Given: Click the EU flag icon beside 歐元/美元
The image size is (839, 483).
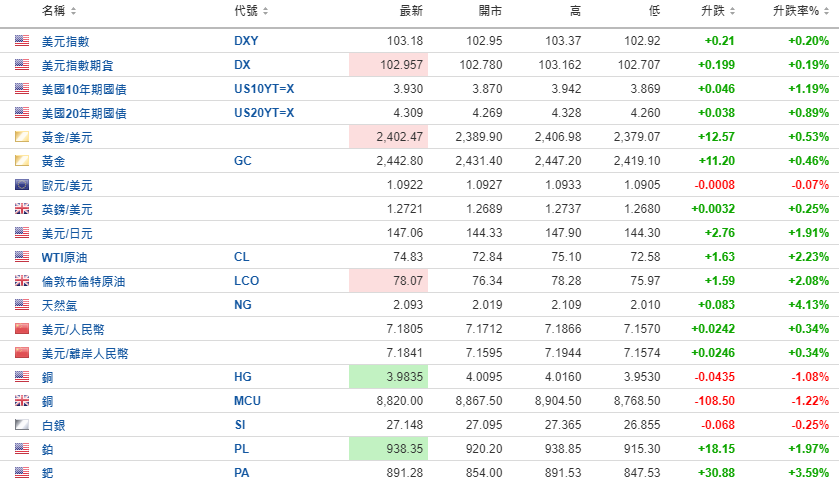Looking at the screenshot, I should coord(22,185).
